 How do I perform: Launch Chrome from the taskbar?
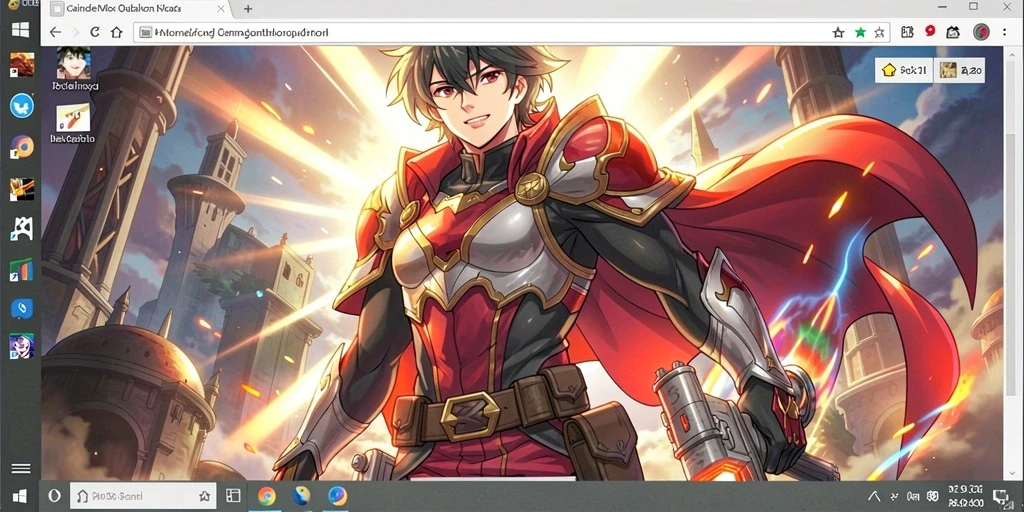pyautogui.click(x=266, y=496)
